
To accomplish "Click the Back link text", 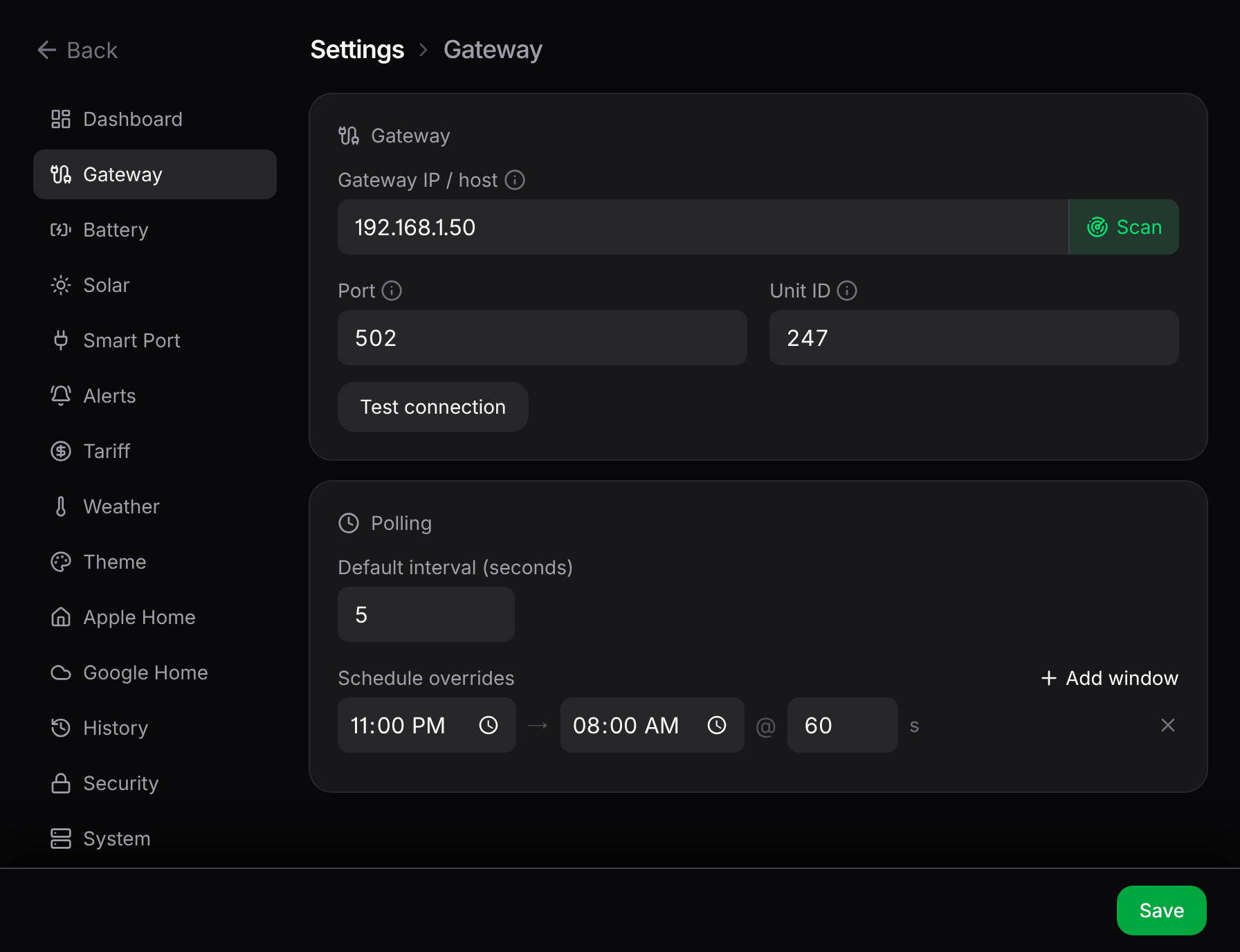I will (92, 51).
